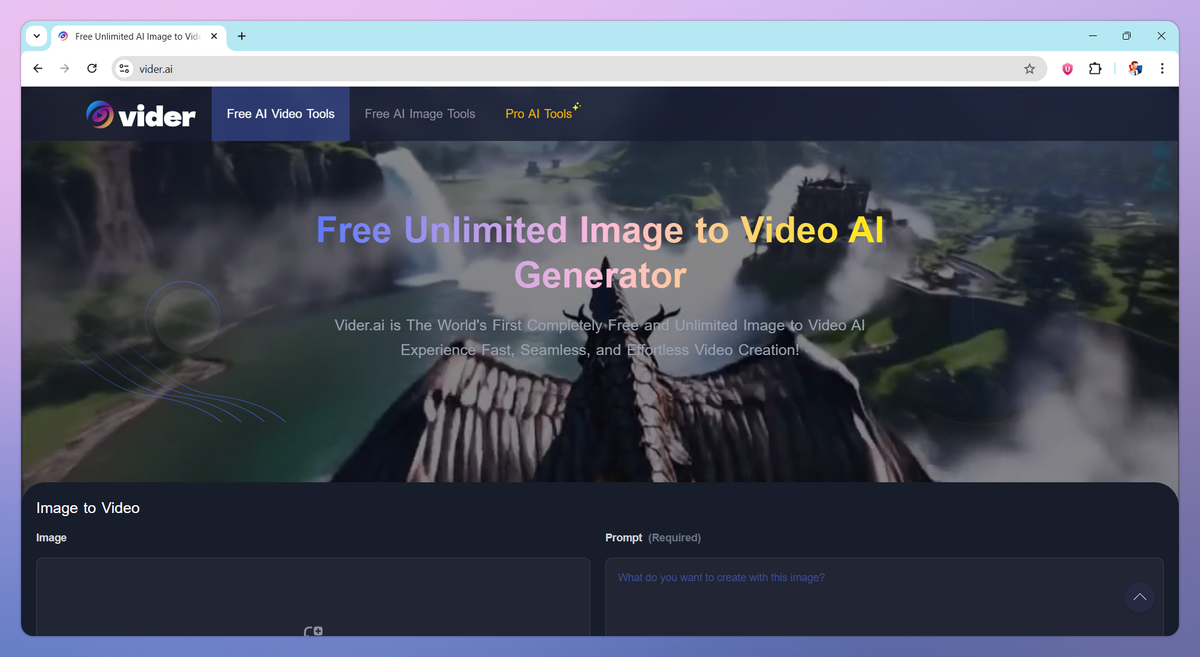Open the Chrome profile avatar
The width and height of the screenshot is (1200, 657).
click(x=1135, y=69)
